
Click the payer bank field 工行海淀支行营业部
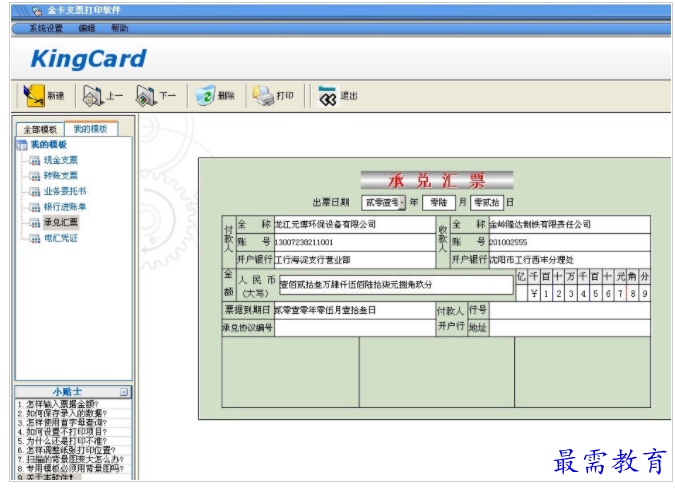point(354,260)
